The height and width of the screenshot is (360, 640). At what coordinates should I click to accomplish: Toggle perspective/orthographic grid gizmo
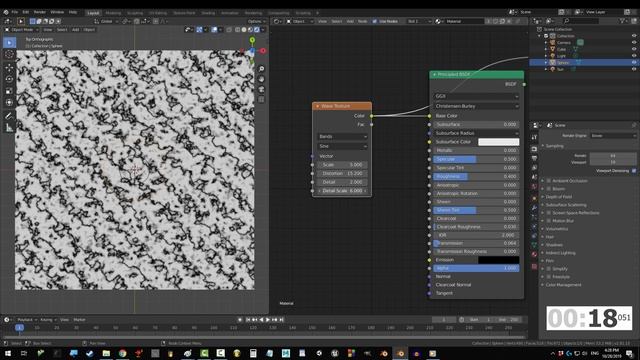pyautogui.click(x=261, y=100)
